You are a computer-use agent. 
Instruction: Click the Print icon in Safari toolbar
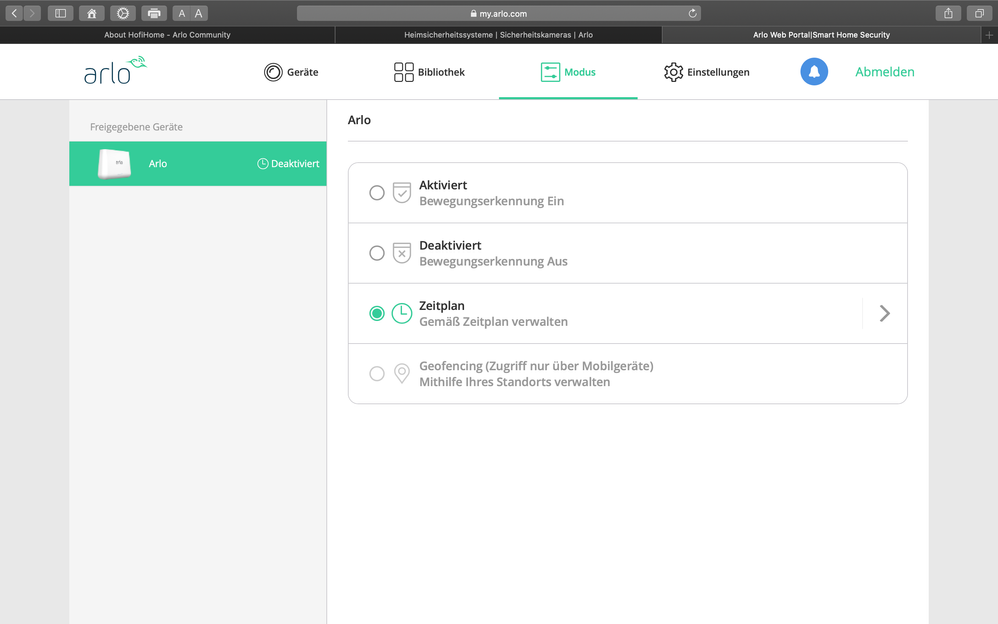pos(154,13)
